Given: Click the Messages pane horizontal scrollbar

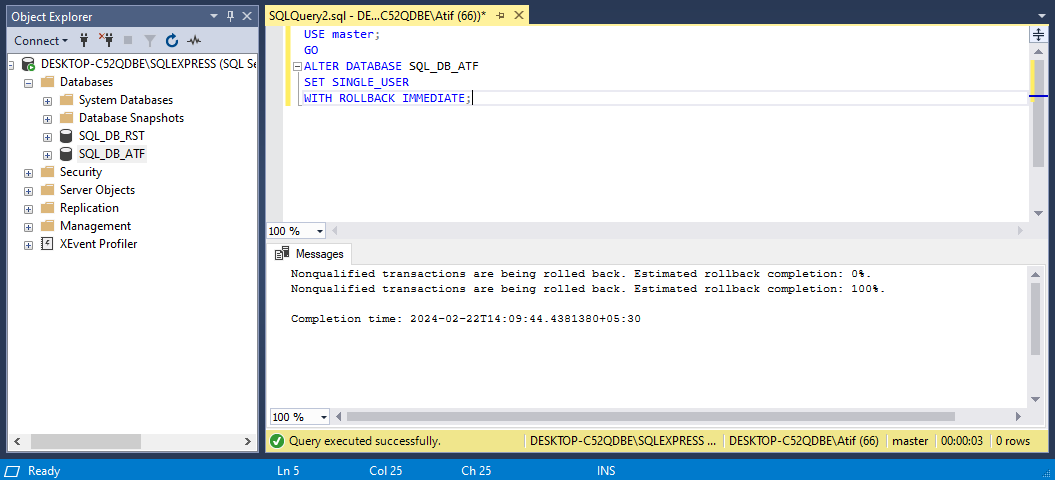Looking at the screenshot, I should click(650, 417).
